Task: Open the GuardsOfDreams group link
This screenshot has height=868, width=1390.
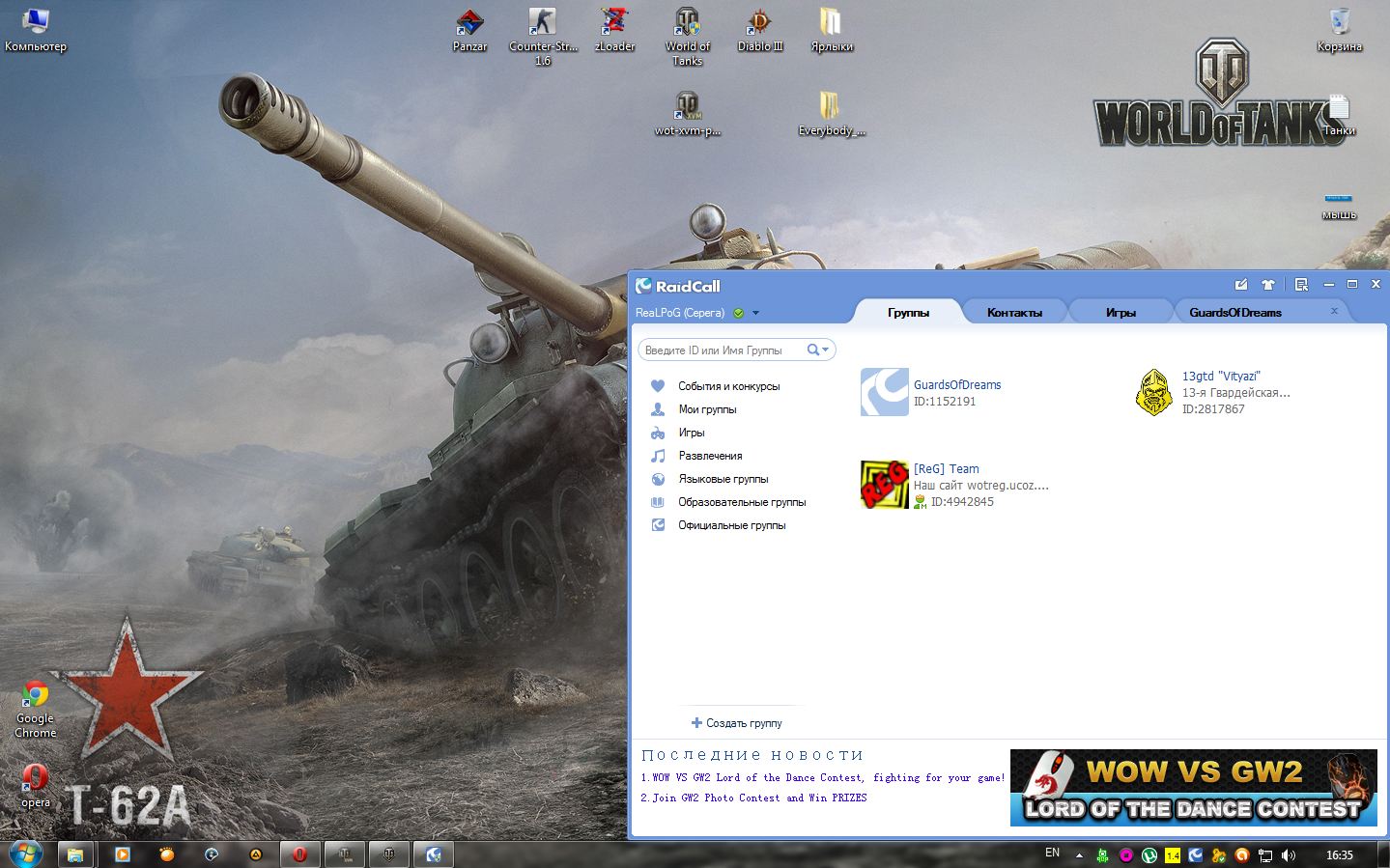Action: tap(957, 384)
